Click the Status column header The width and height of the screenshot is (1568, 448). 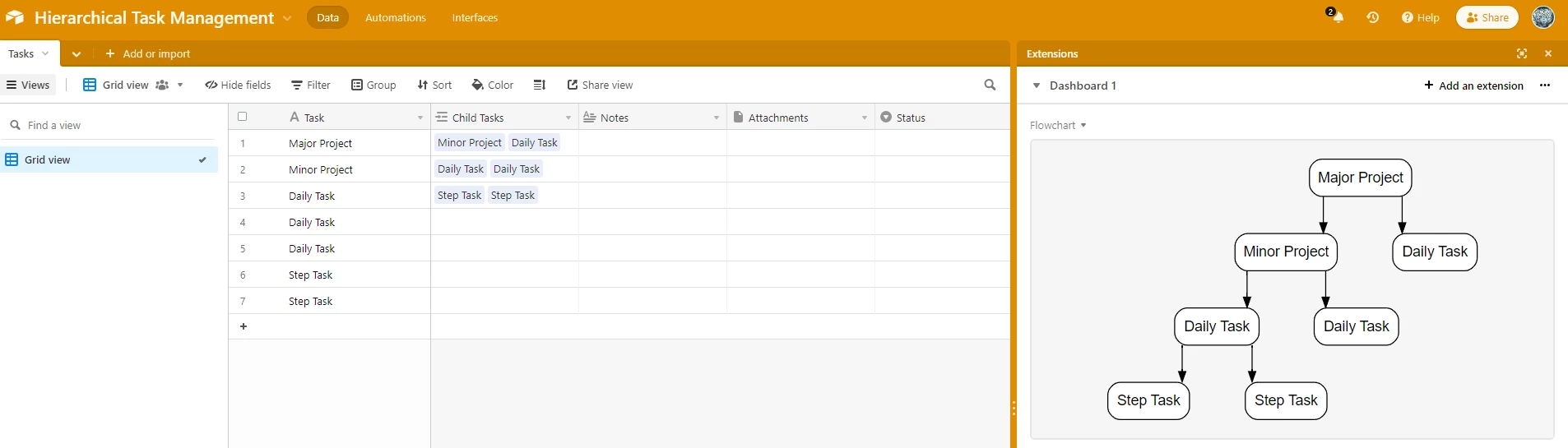coord(942,118)
